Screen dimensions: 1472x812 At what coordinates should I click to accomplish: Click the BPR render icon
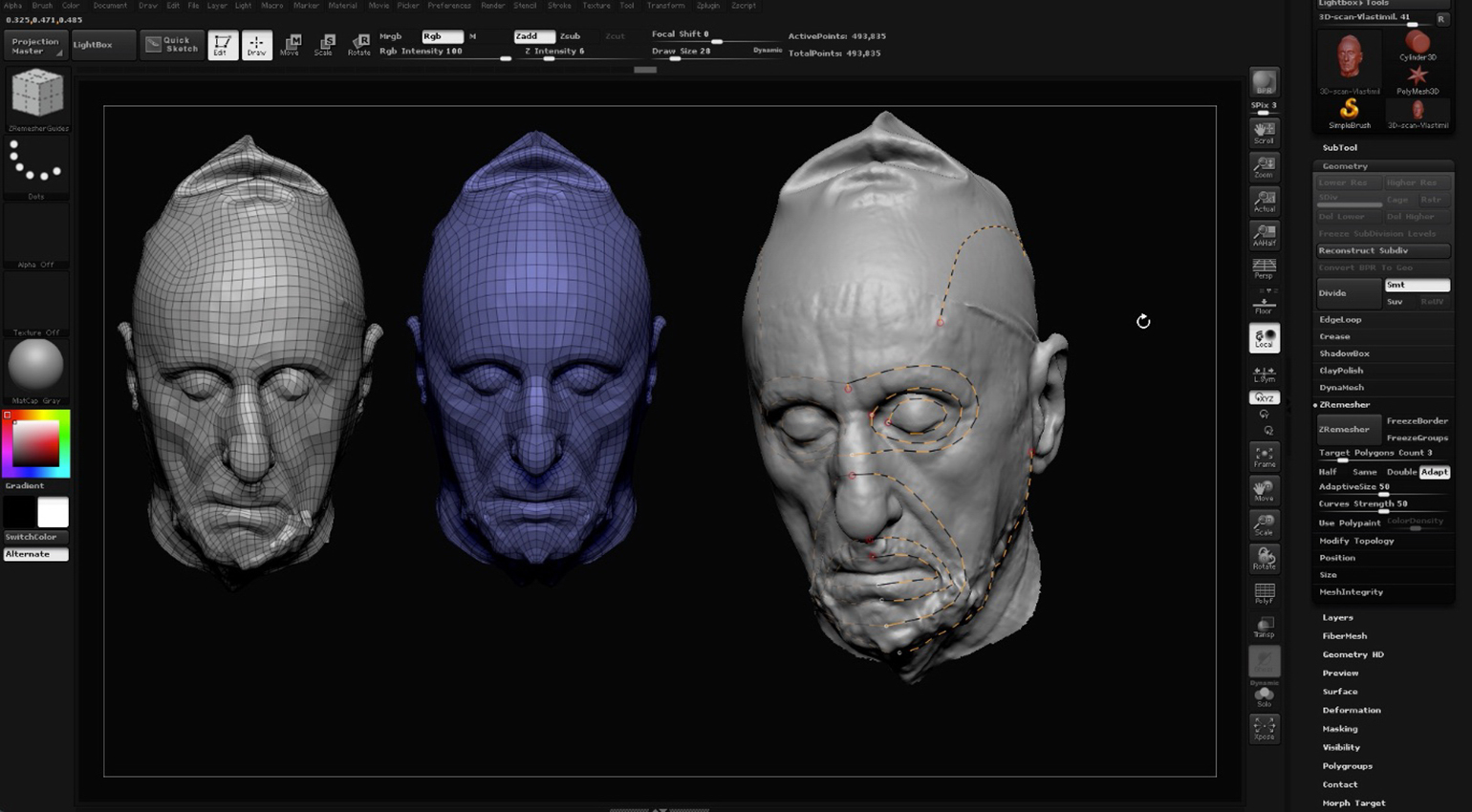pos(1264,83)
